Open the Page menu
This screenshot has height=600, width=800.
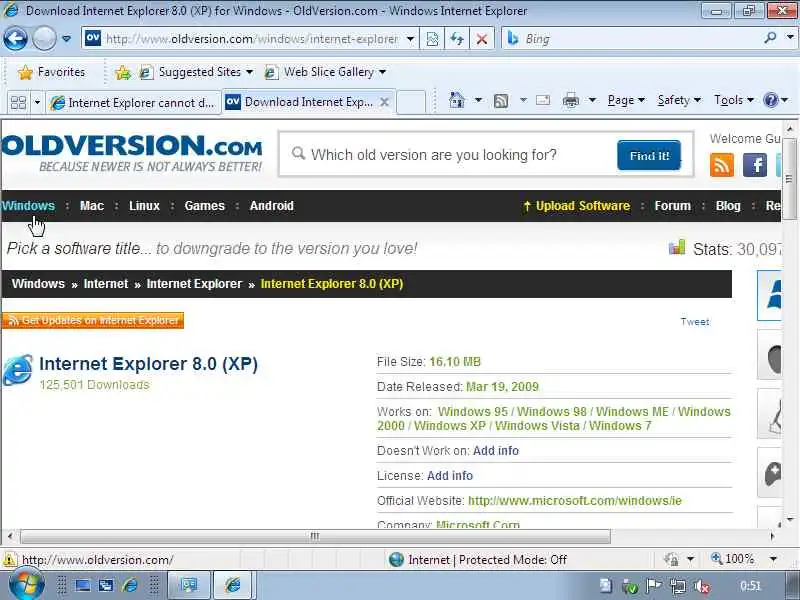pos(626,100)
